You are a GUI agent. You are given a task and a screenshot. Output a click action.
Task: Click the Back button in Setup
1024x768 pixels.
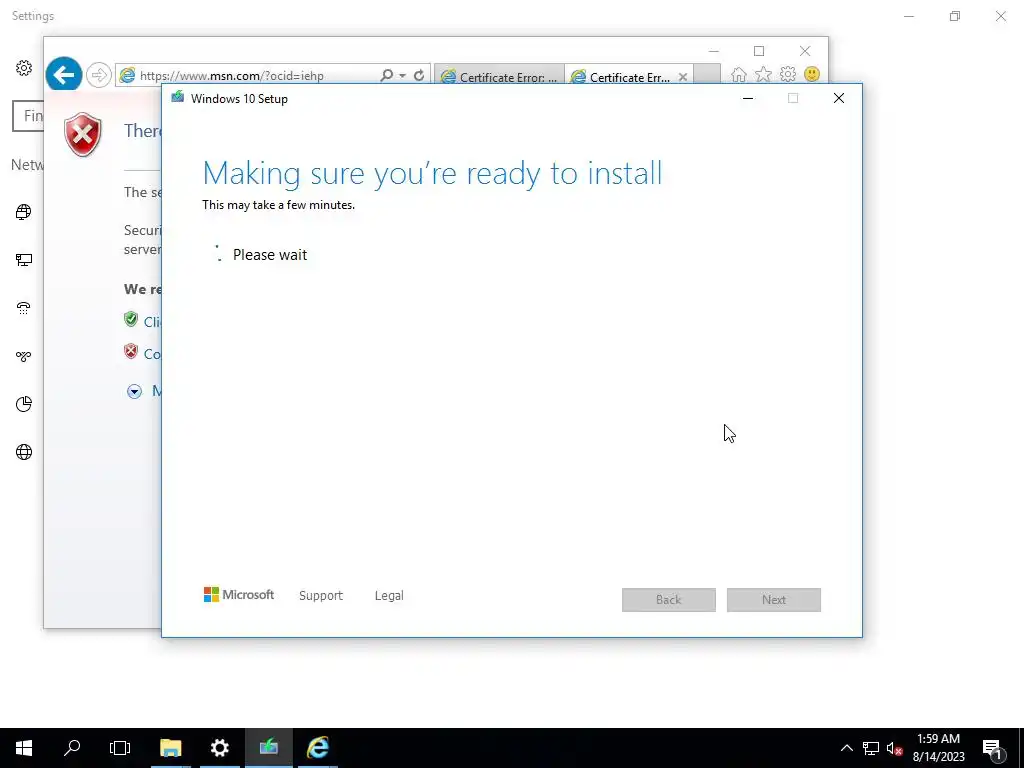(669, 600)
